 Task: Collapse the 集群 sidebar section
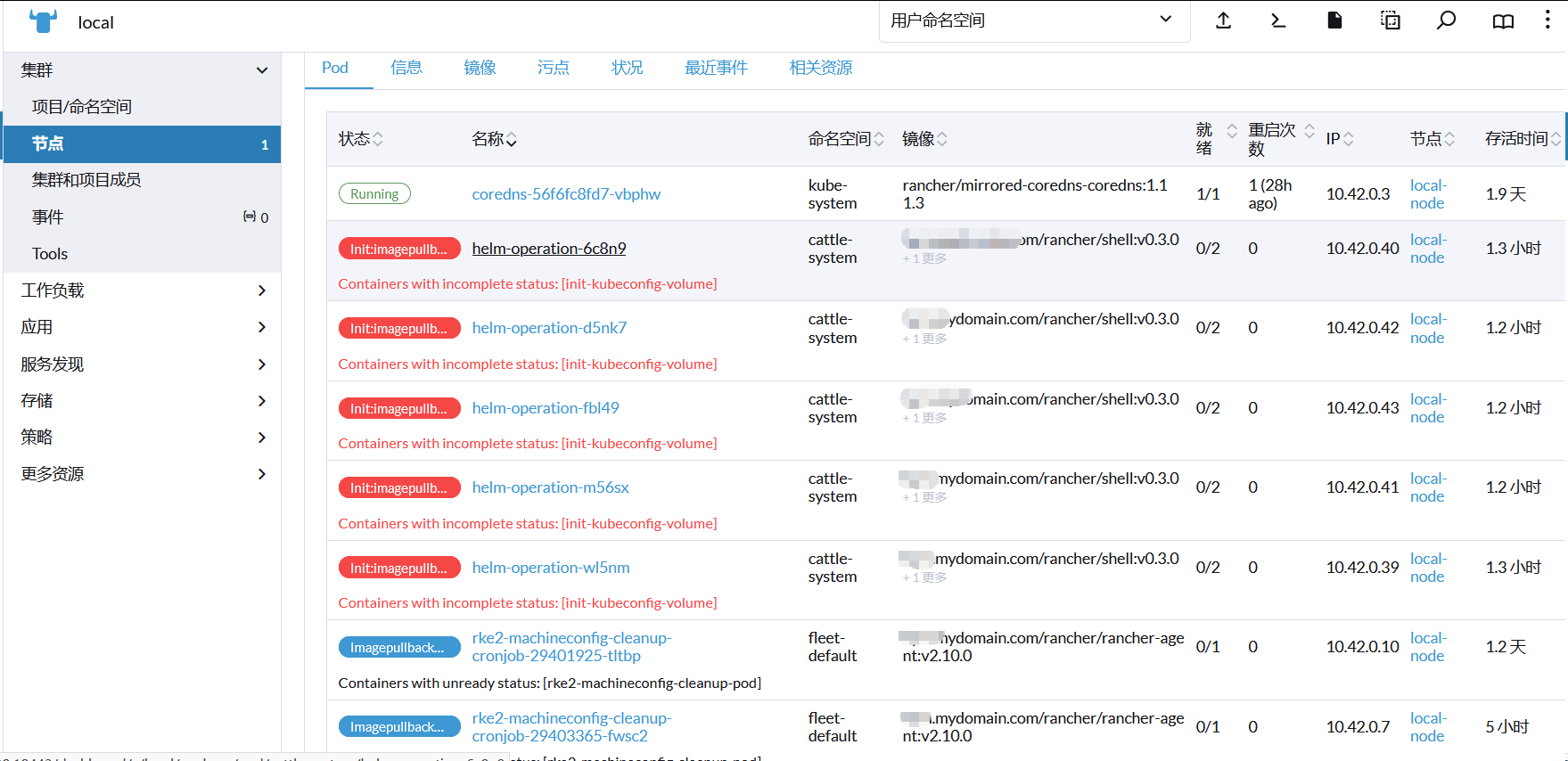(x=261, y=70)
